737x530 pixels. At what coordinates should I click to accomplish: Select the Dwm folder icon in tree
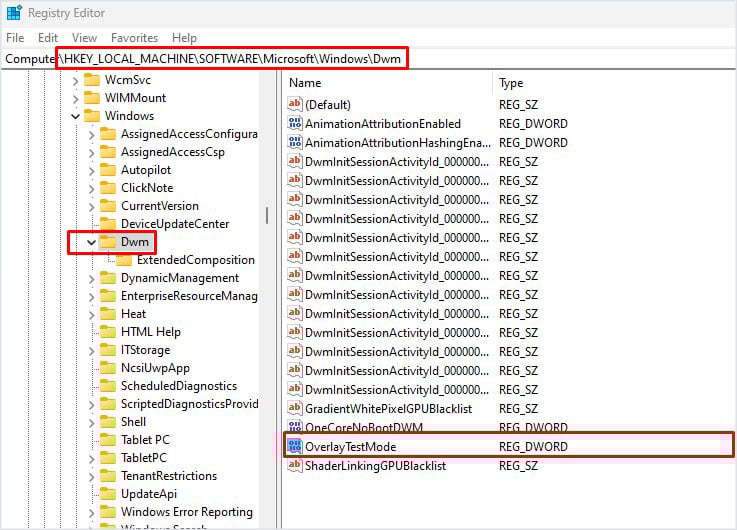pyautogui.click(x=108, y=242)
